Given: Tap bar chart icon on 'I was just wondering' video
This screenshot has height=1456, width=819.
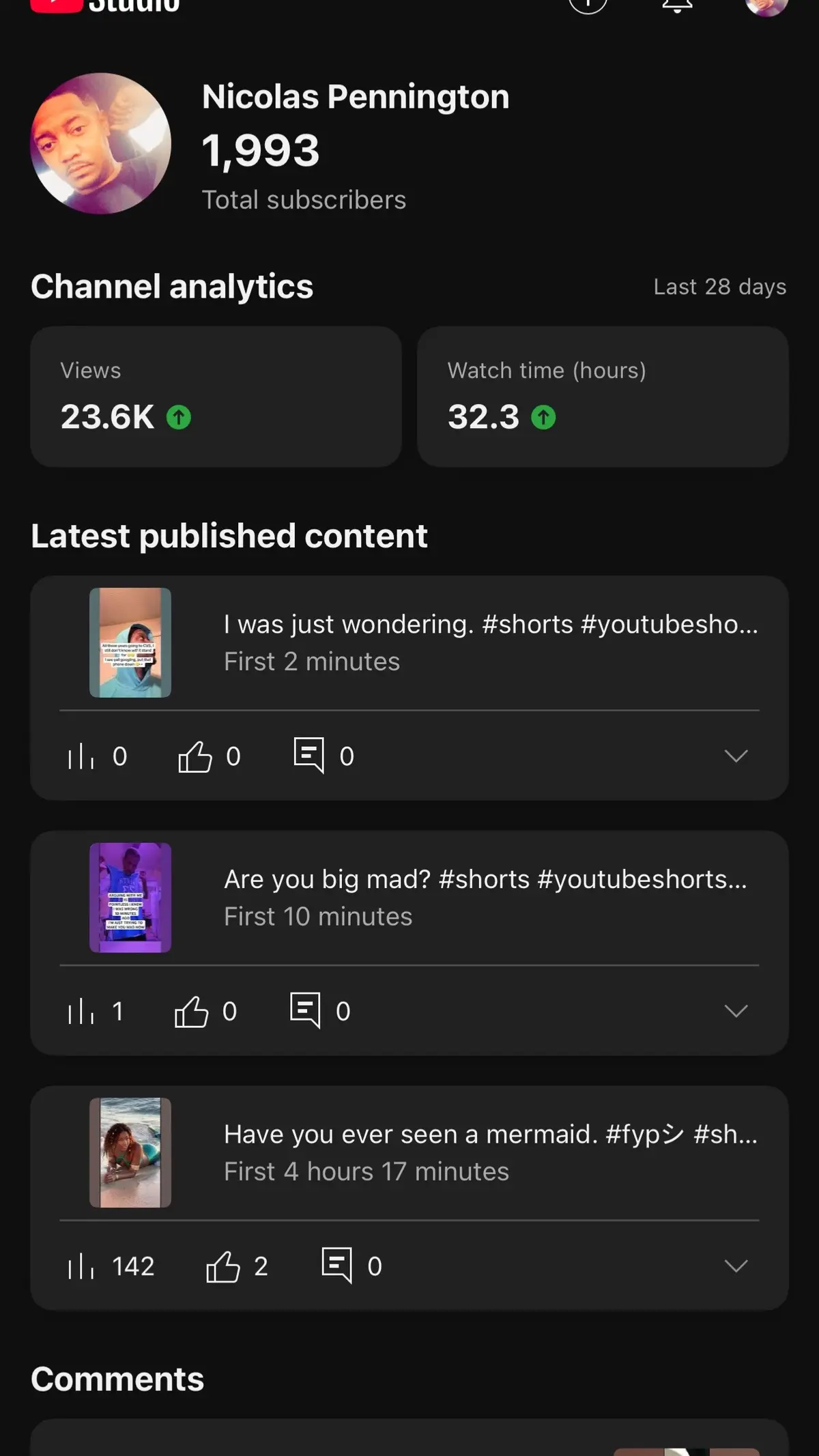Looking at the screenshot, I should click(81, 756).
